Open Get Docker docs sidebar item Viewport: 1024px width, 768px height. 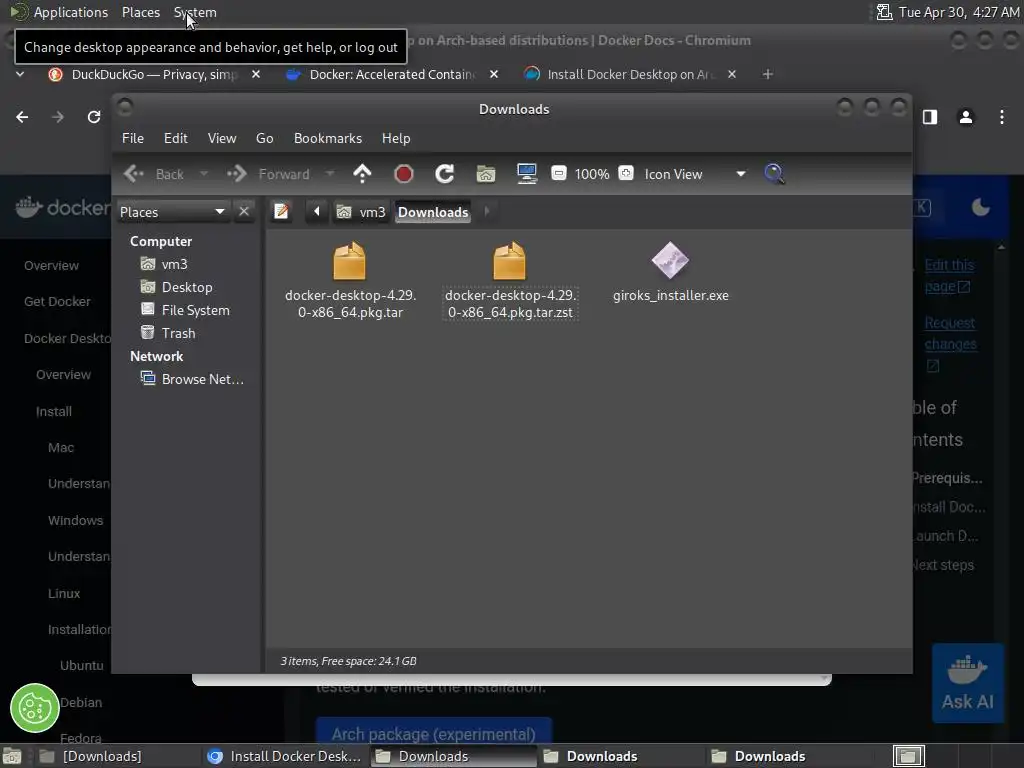(x=57, y=302)
